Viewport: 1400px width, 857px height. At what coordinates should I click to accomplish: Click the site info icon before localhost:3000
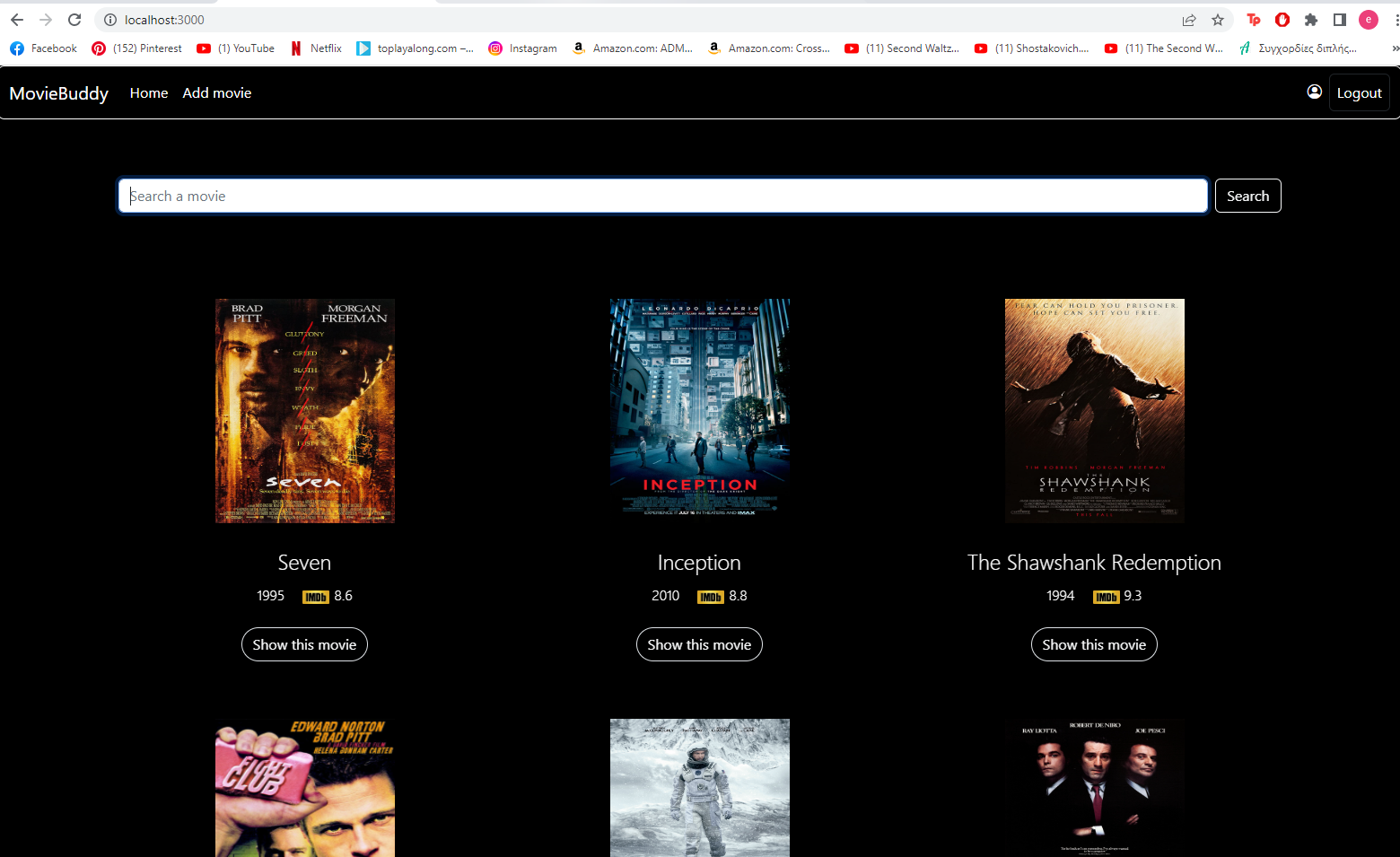[x=109, y=19]
